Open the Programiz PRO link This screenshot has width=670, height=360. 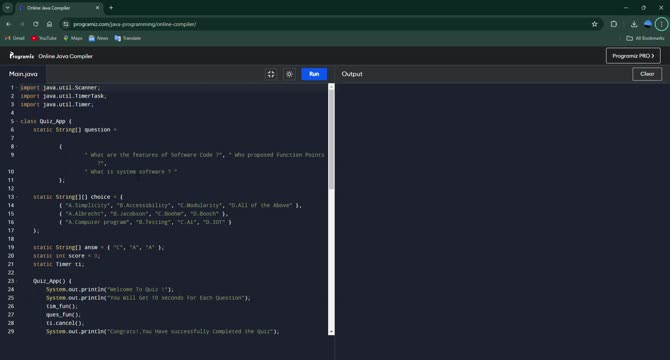pyautogui.click(x=633, y=56)
